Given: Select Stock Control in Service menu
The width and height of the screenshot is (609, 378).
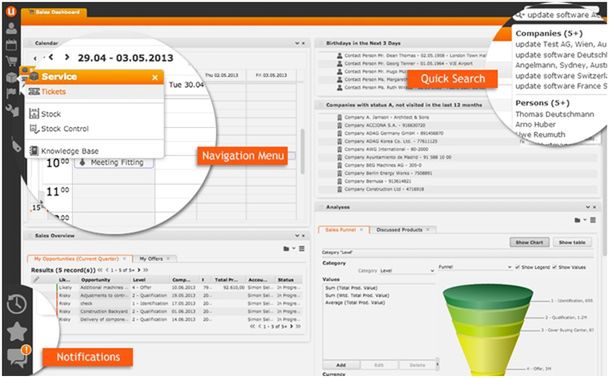Looking at the screenshot, I should (x=65, y=129).
